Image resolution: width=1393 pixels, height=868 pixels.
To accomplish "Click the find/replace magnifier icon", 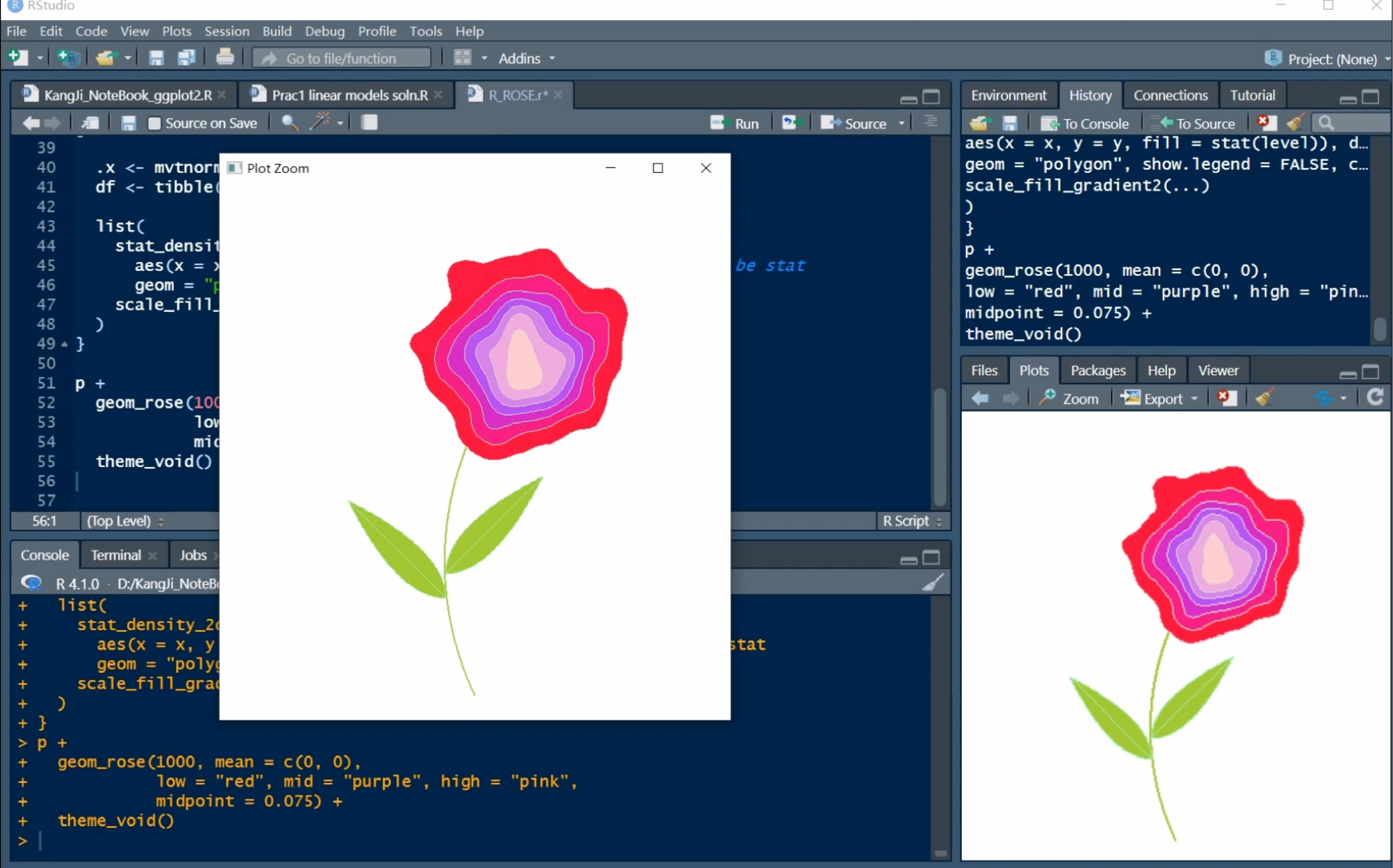I will coord(289,122).
